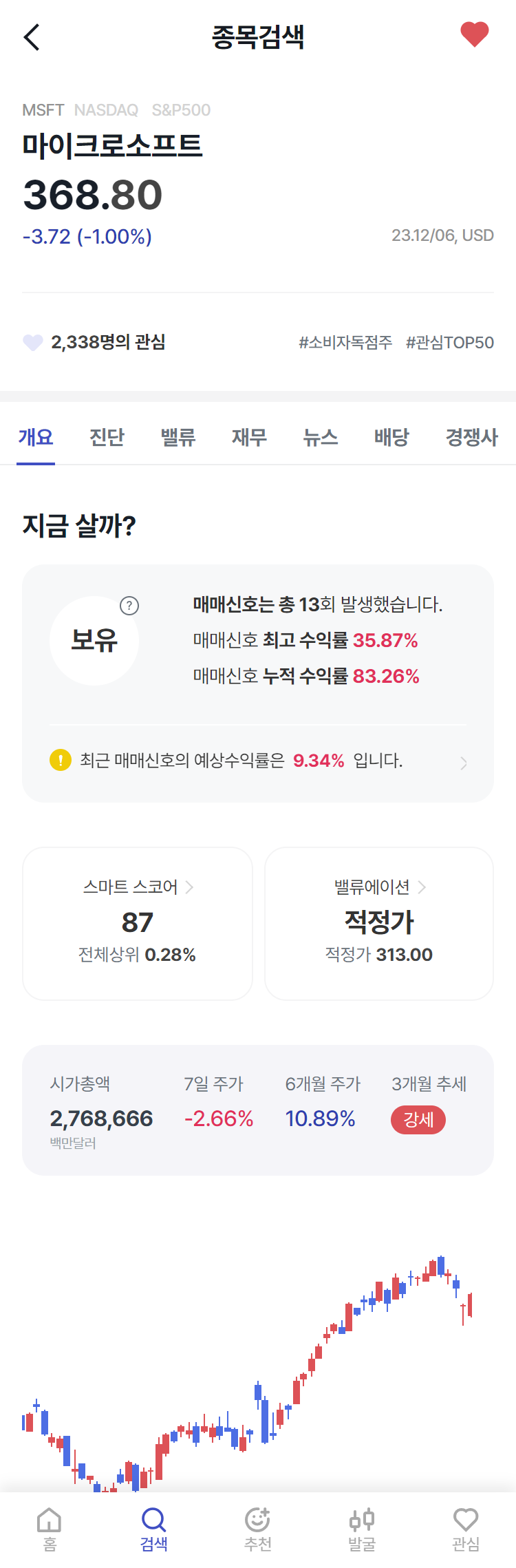
Task: Open the help question mark icon
Action: pos(129,606)
